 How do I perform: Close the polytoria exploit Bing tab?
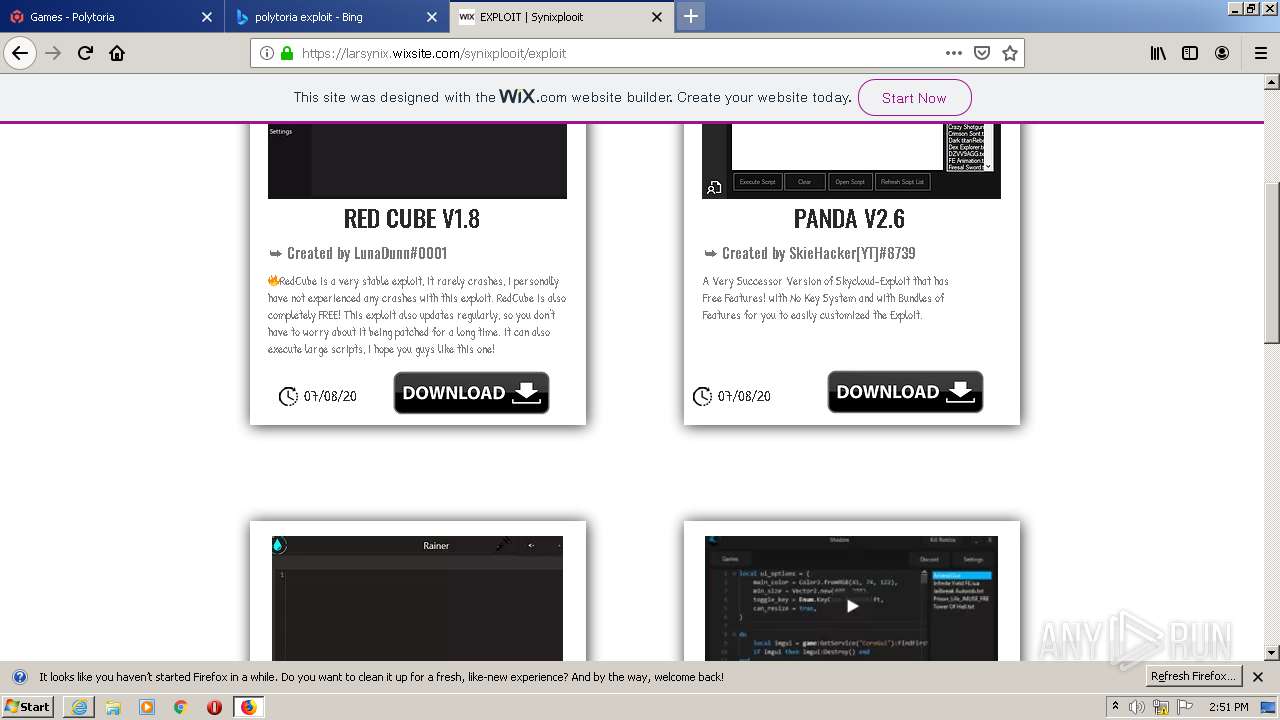432,17
